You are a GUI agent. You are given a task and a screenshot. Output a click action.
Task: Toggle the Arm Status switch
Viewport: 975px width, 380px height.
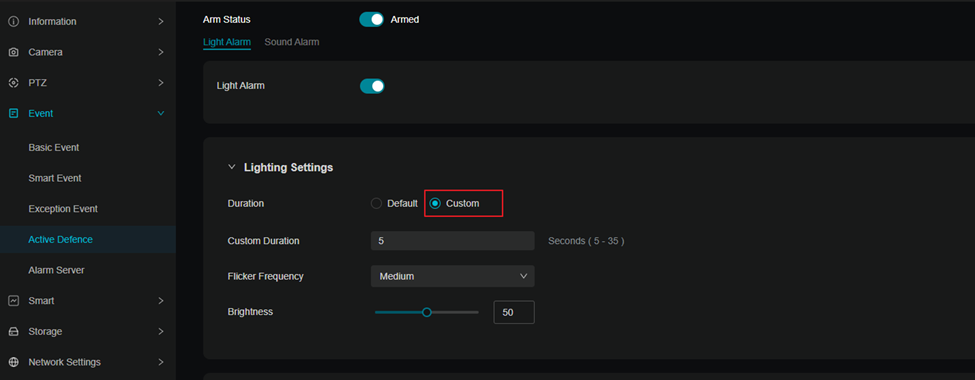coord(371,19)
